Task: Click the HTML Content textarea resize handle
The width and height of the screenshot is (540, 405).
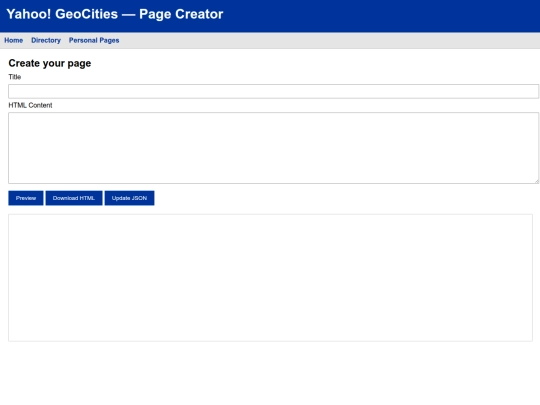Action: (x=537, y=181)
